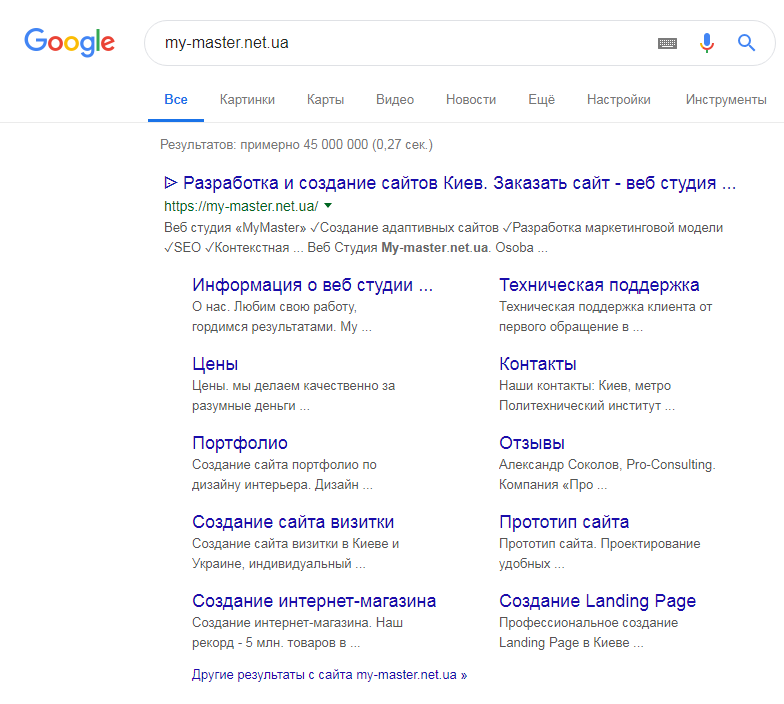Open the Цены sitelink
The height and width of the screenshot is (704, 784).
coord(215,364)
